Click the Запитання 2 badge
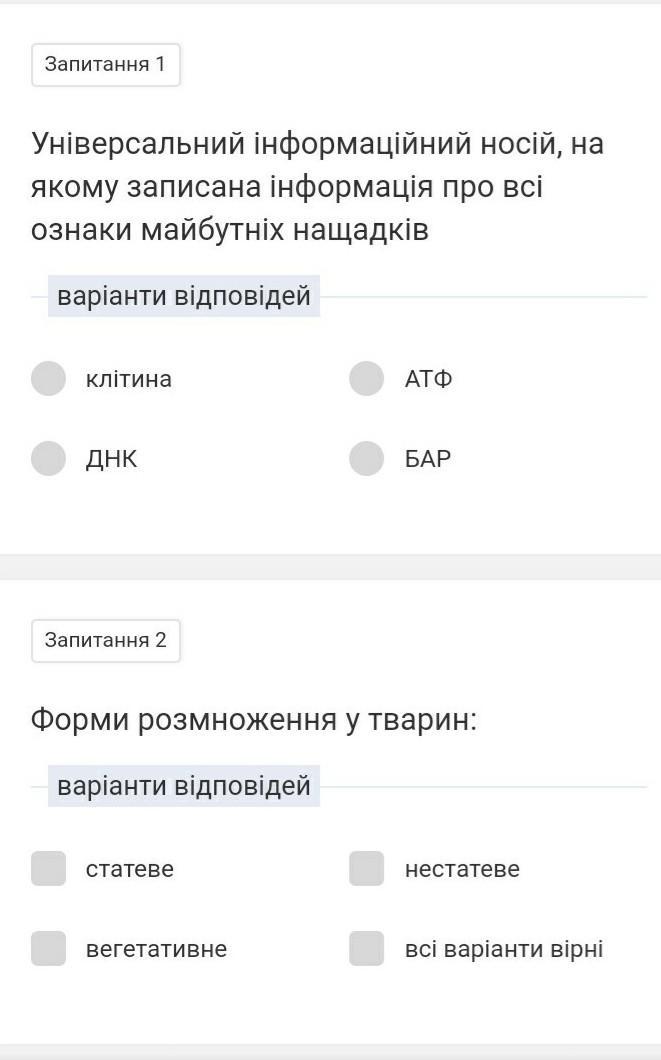The height and width of the screenshot is (1060, 661). tap(105, 640)
